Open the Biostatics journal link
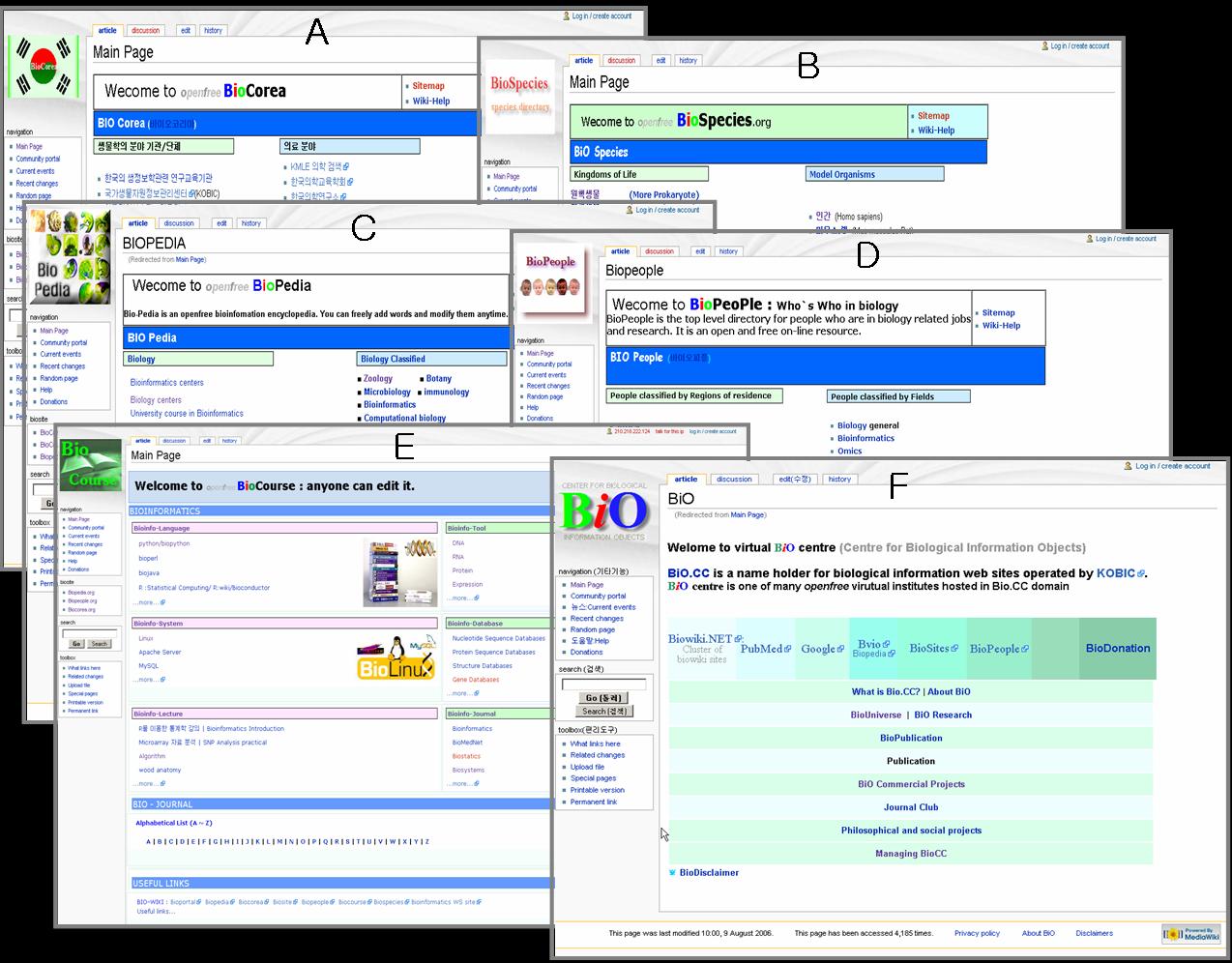Viewport: 1232px width, 963px height. point(466,756)
